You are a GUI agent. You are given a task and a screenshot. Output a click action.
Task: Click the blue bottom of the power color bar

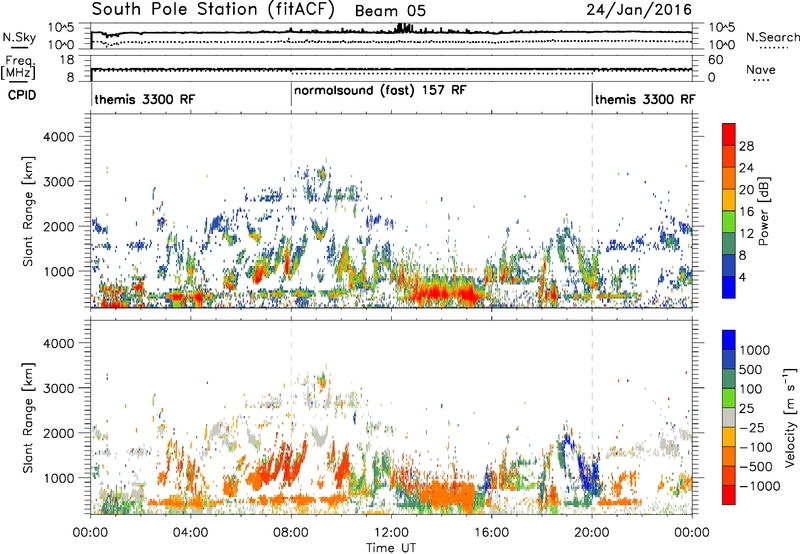(x=729, y=287)
